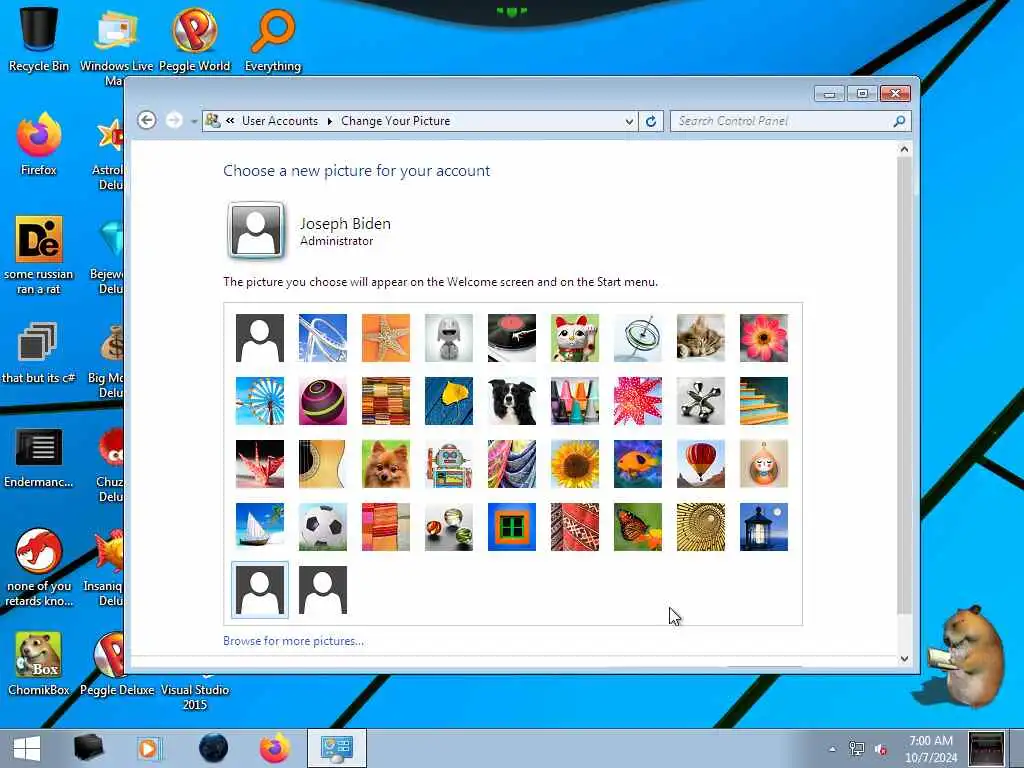Pick the soccer ball picture
Screen dimensions: 1024x768
(323, 527)
